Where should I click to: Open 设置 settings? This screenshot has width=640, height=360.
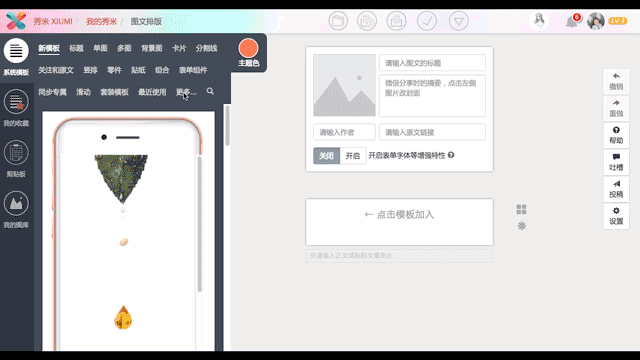point(616,216)
